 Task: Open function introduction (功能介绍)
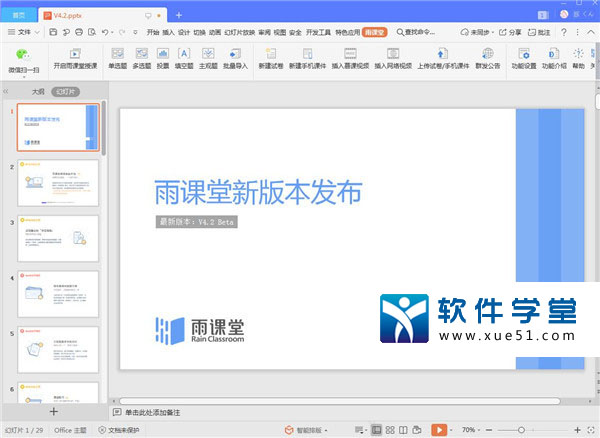(x=554, y=59)
